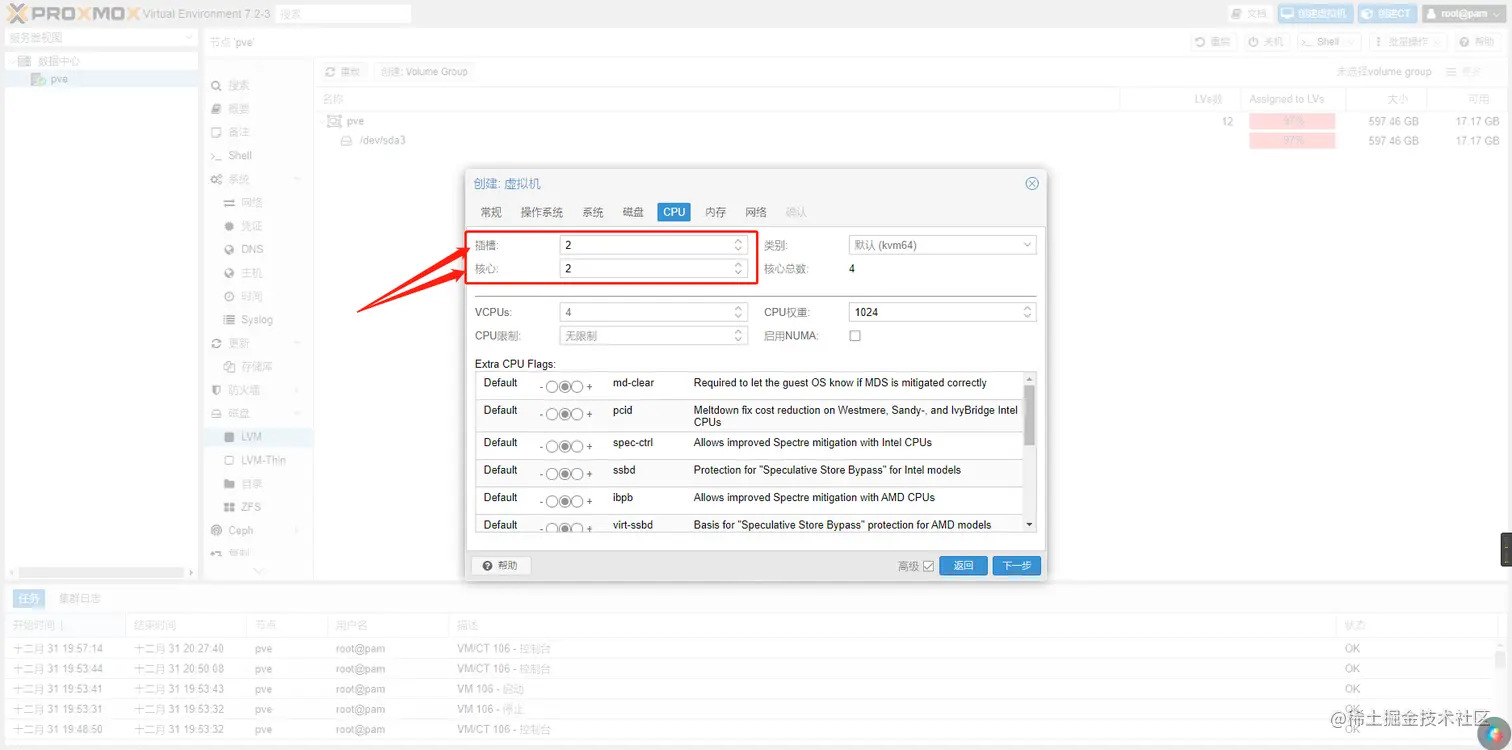Open the 存储库 repositories page

pos(257,367)
